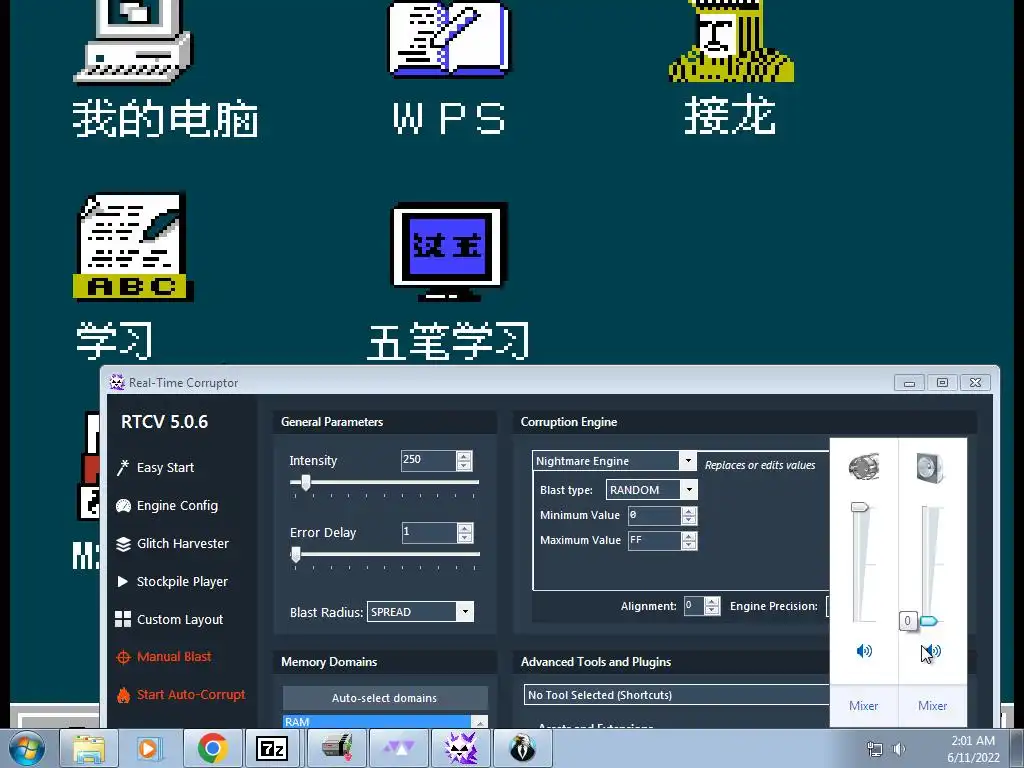Click the Intensity slider handle
This screenshot has width=1024, height=768.
pyautogui.click(x=305, y=483)
